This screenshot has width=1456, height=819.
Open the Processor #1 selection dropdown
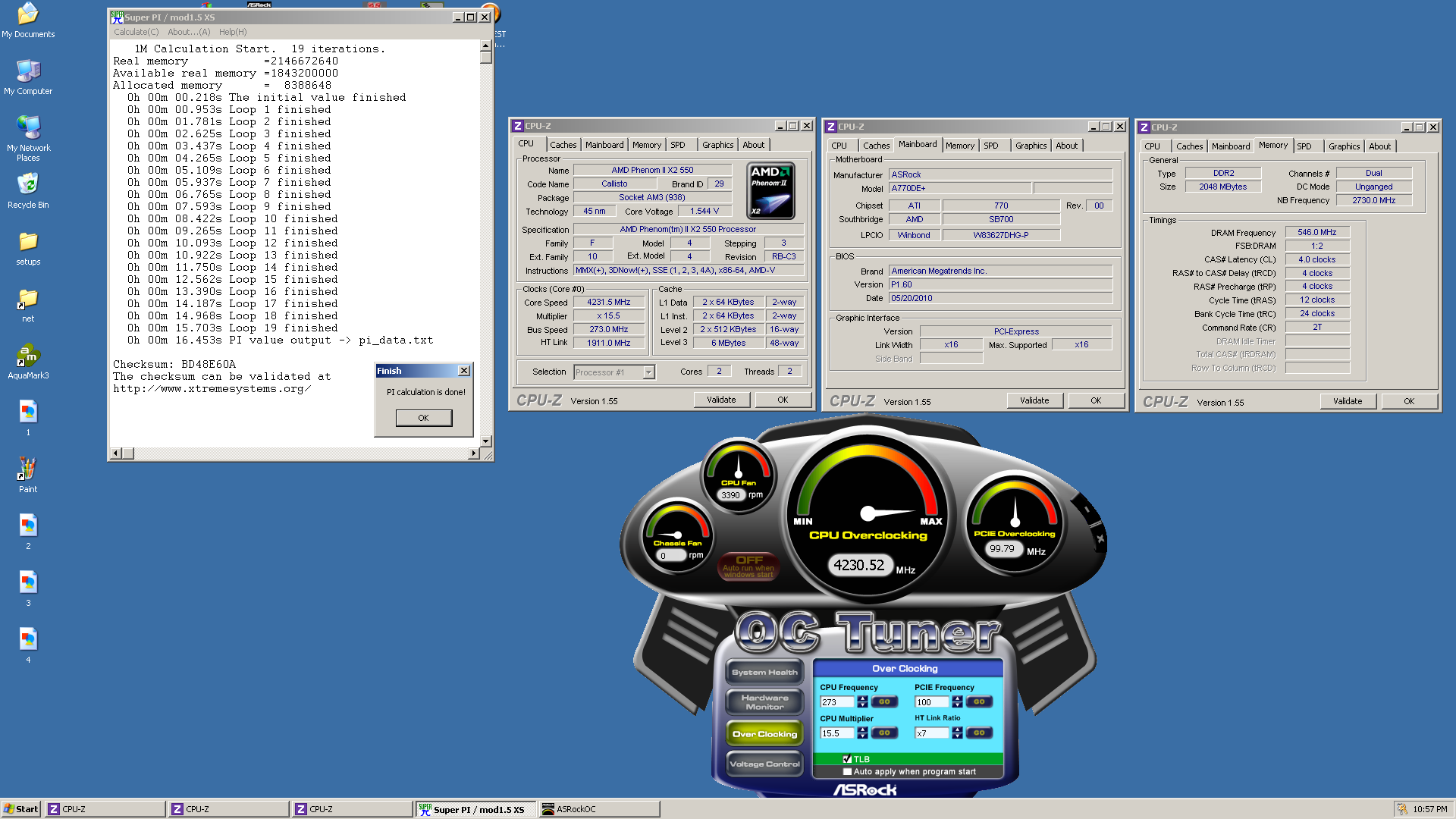648,372
